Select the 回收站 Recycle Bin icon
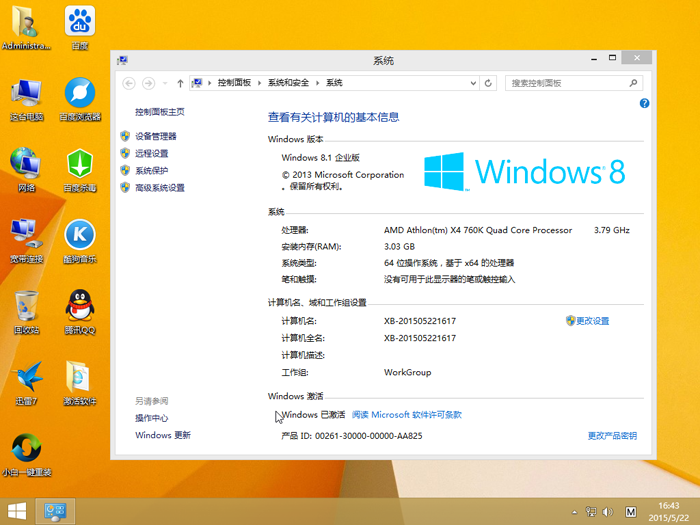The height and width of the screenshot is (525, 700). 26,312
